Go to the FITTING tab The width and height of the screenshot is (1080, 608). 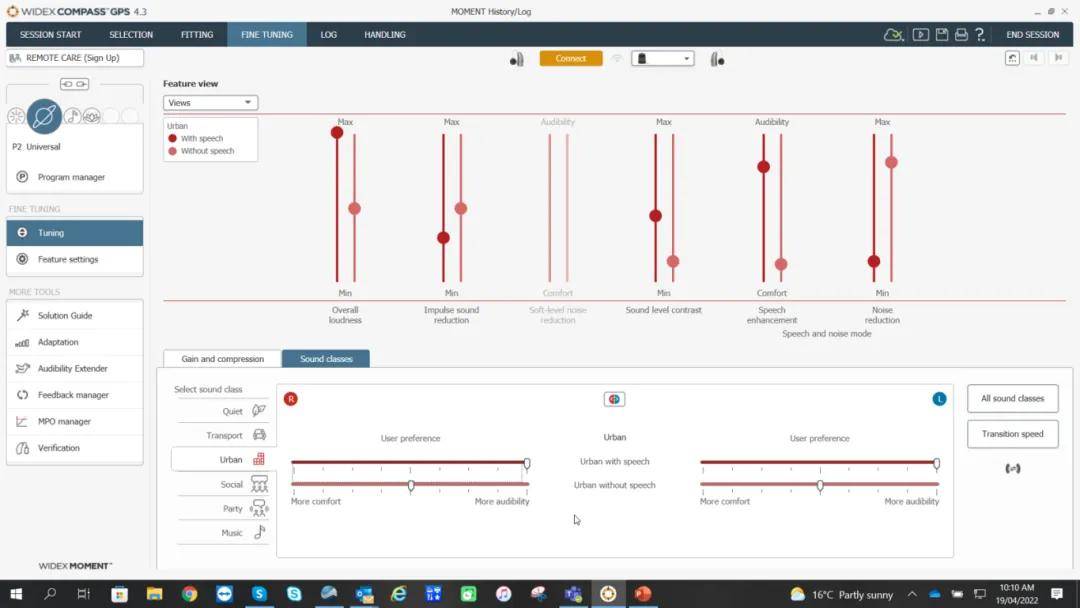[197, 34]
